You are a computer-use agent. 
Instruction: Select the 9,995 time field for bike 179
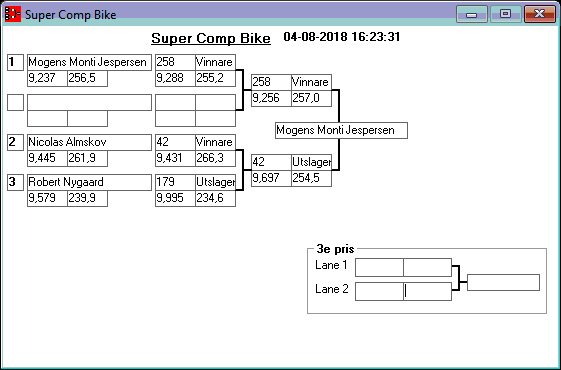tap(175, 198)
